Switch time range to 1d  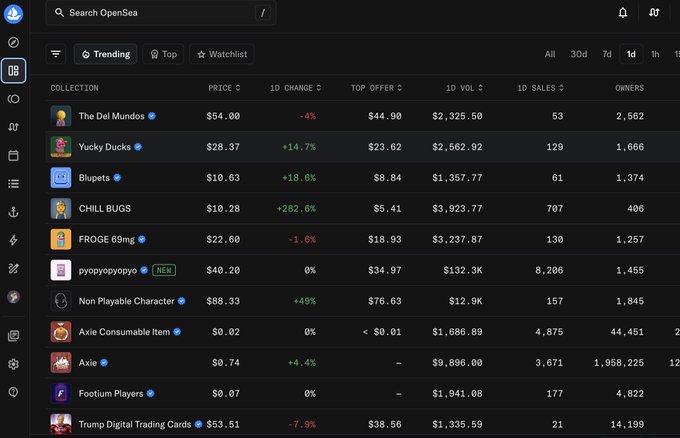click(631, 54)
